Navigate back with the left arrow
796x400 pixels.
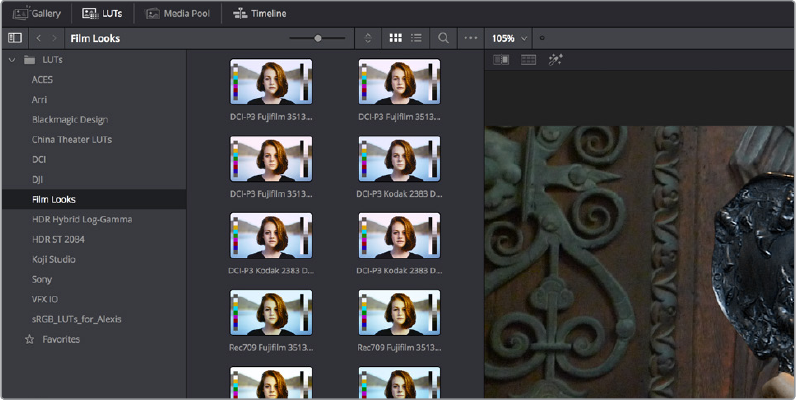[39, 38]
